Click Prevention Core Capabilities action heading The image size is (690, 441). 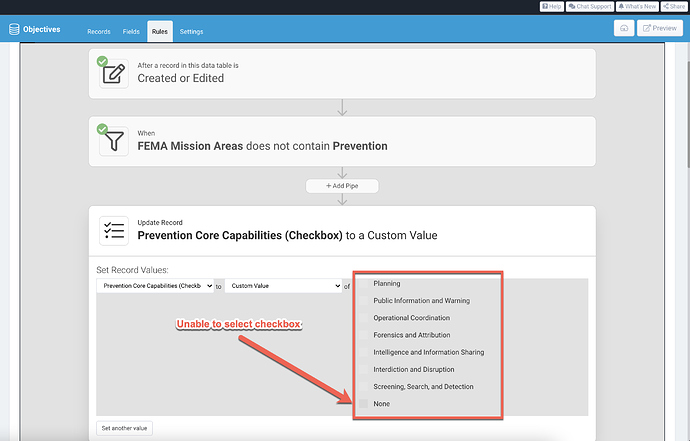(287, 235)
